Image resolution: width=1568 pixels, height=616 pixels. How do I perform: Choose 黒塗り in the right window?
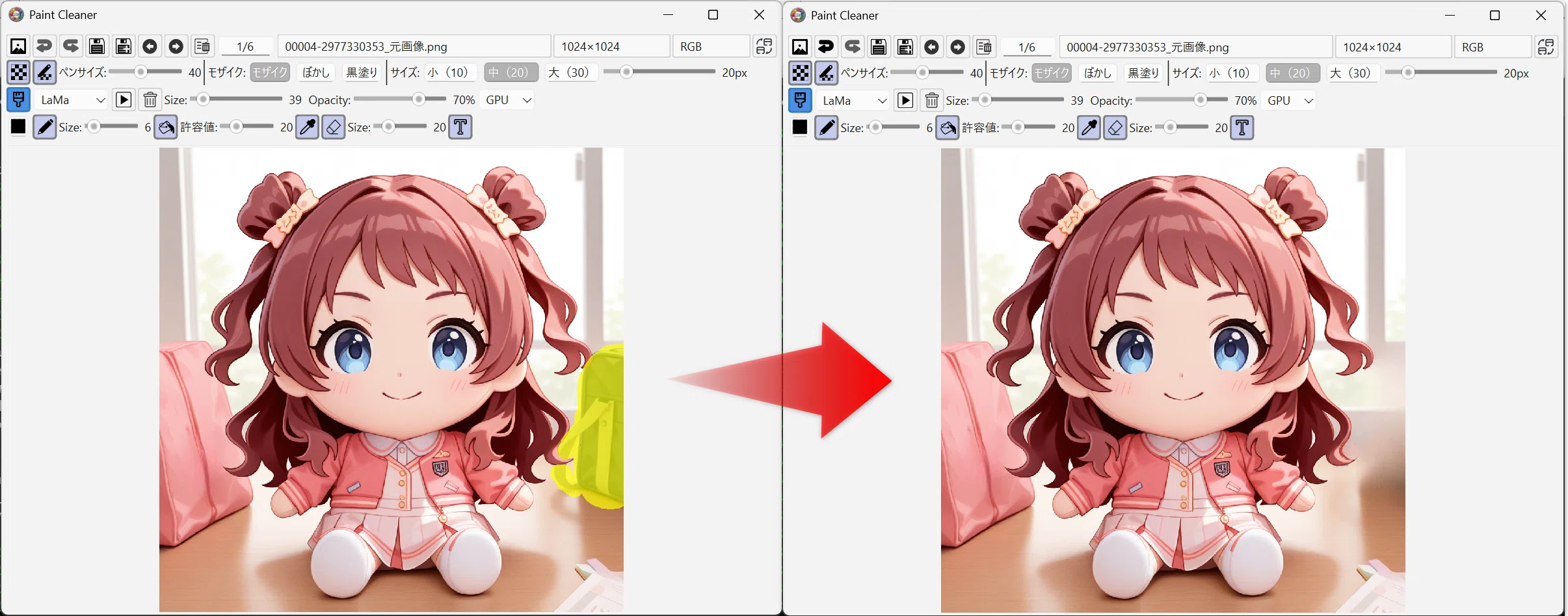coord(1143,73)
